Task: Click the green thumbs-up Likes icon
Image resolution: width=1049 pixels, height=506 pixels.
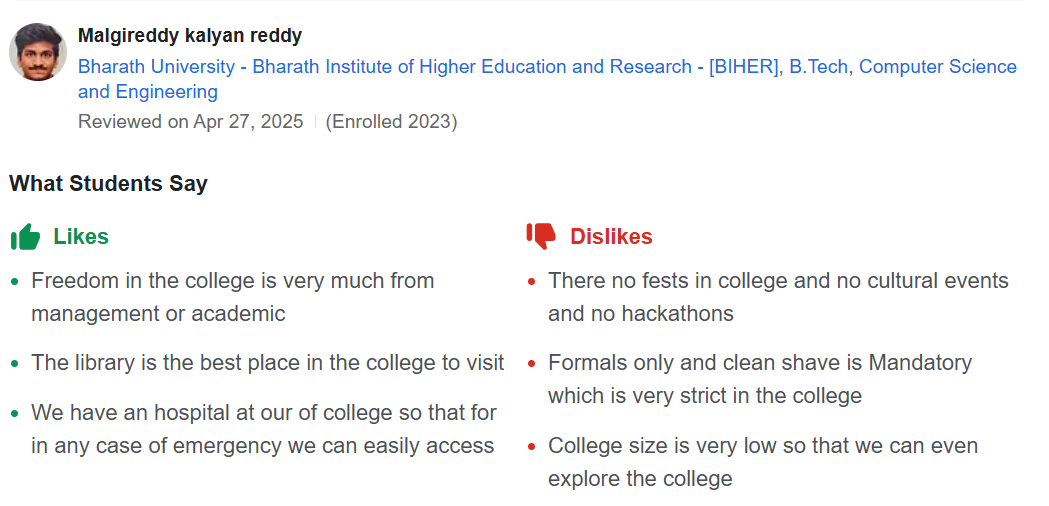Action: [25, 237]
